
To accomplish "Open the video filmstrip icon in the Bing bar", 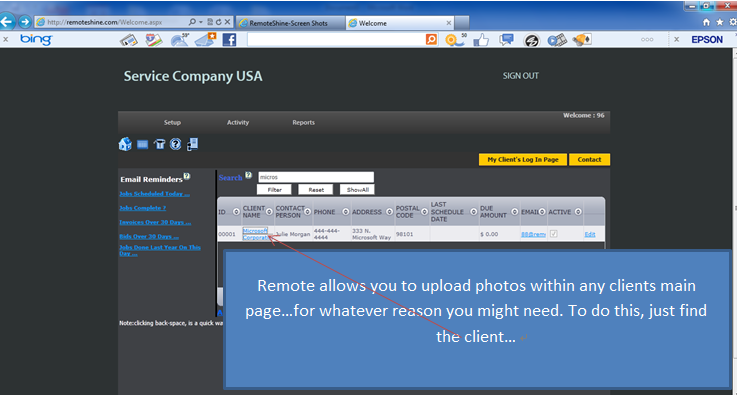I will (557, 40).
